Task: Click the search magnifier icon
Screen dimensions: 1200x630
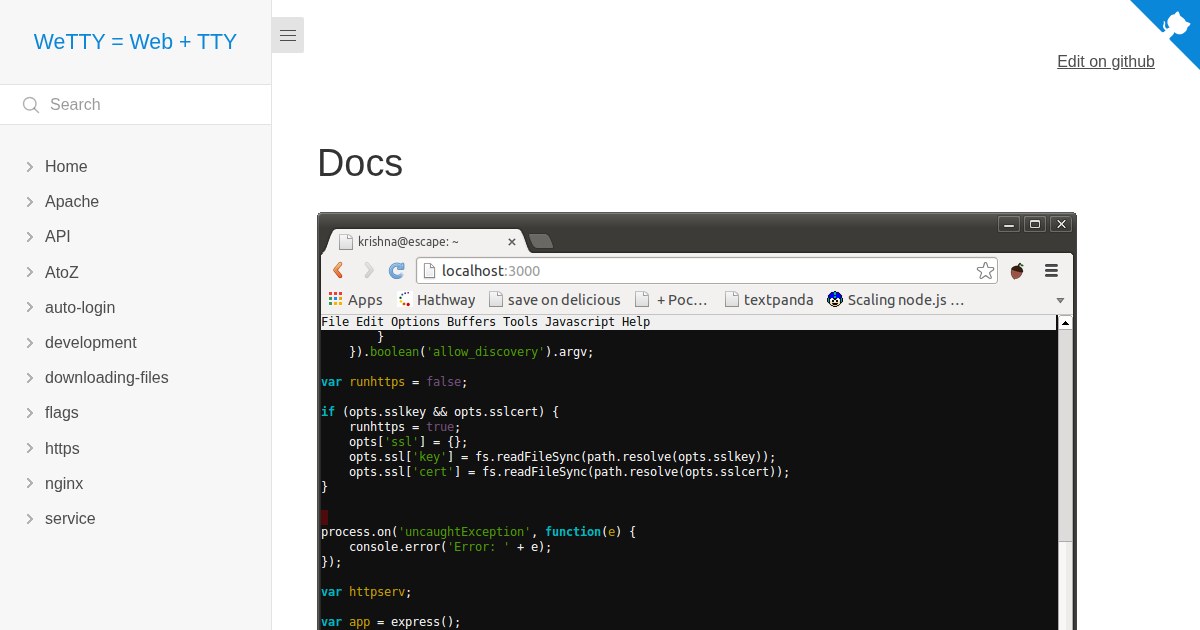Action: (31, 105)
